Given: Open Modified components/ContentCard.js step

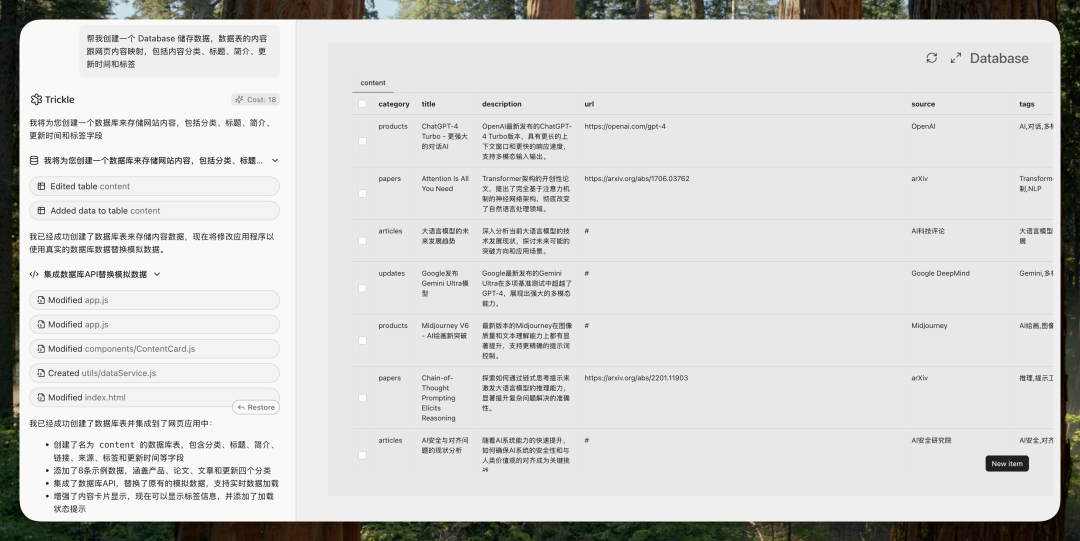Looking at the screenshot, I should point(154,349).
